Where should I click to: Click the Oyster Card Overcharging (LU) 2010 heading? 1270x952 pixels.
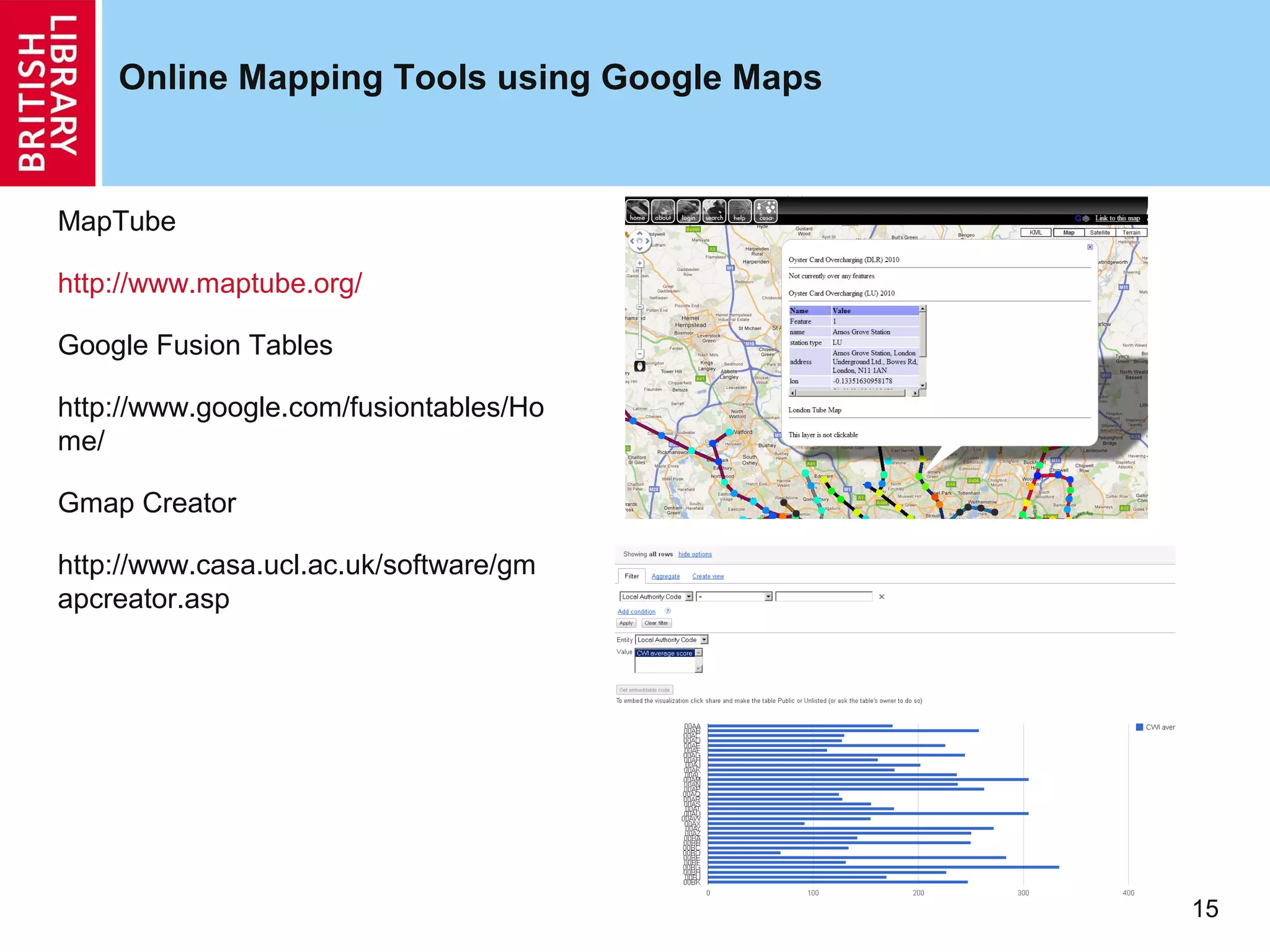841,293
